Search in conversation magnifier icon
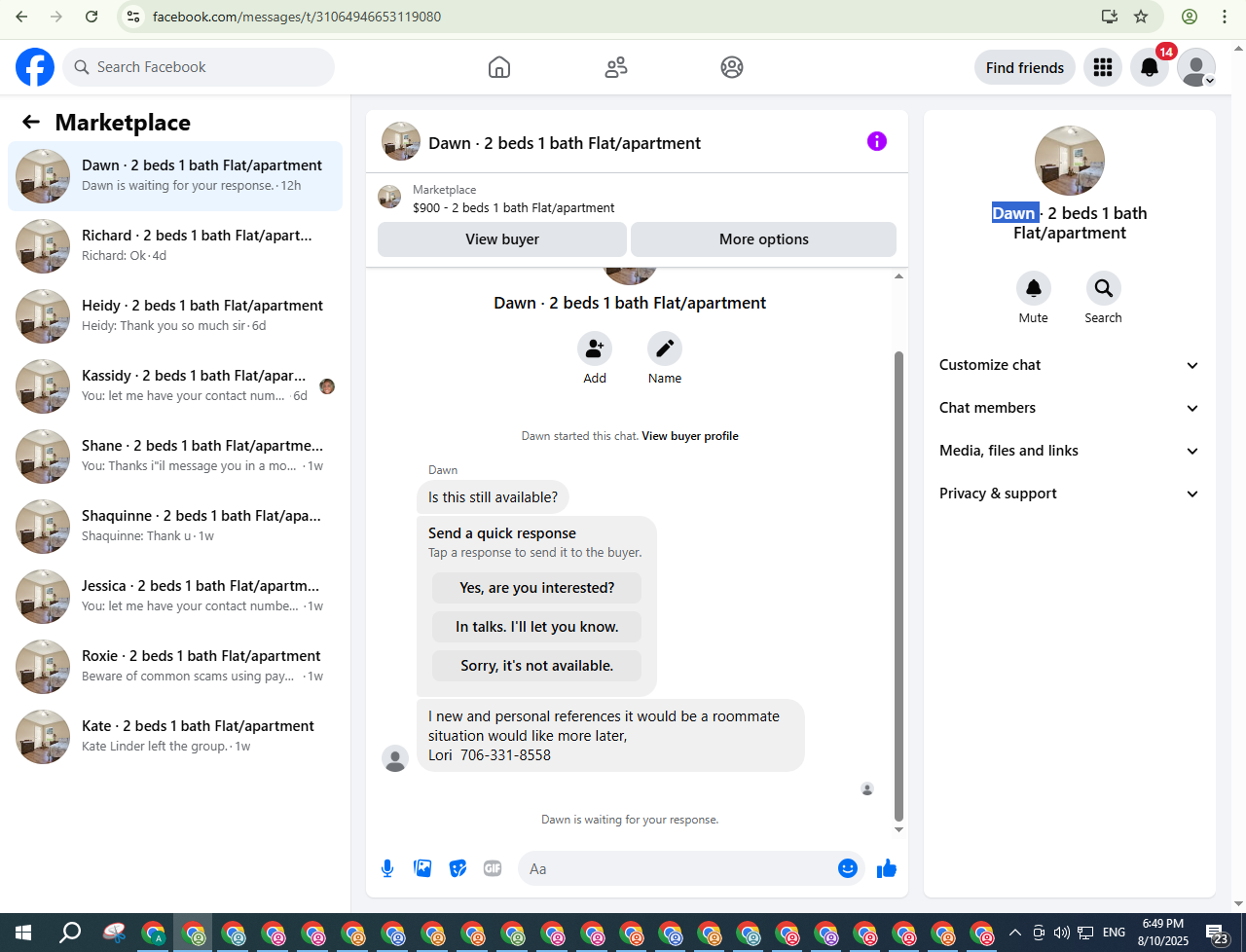1246x952 pixels. [1104, 288]
